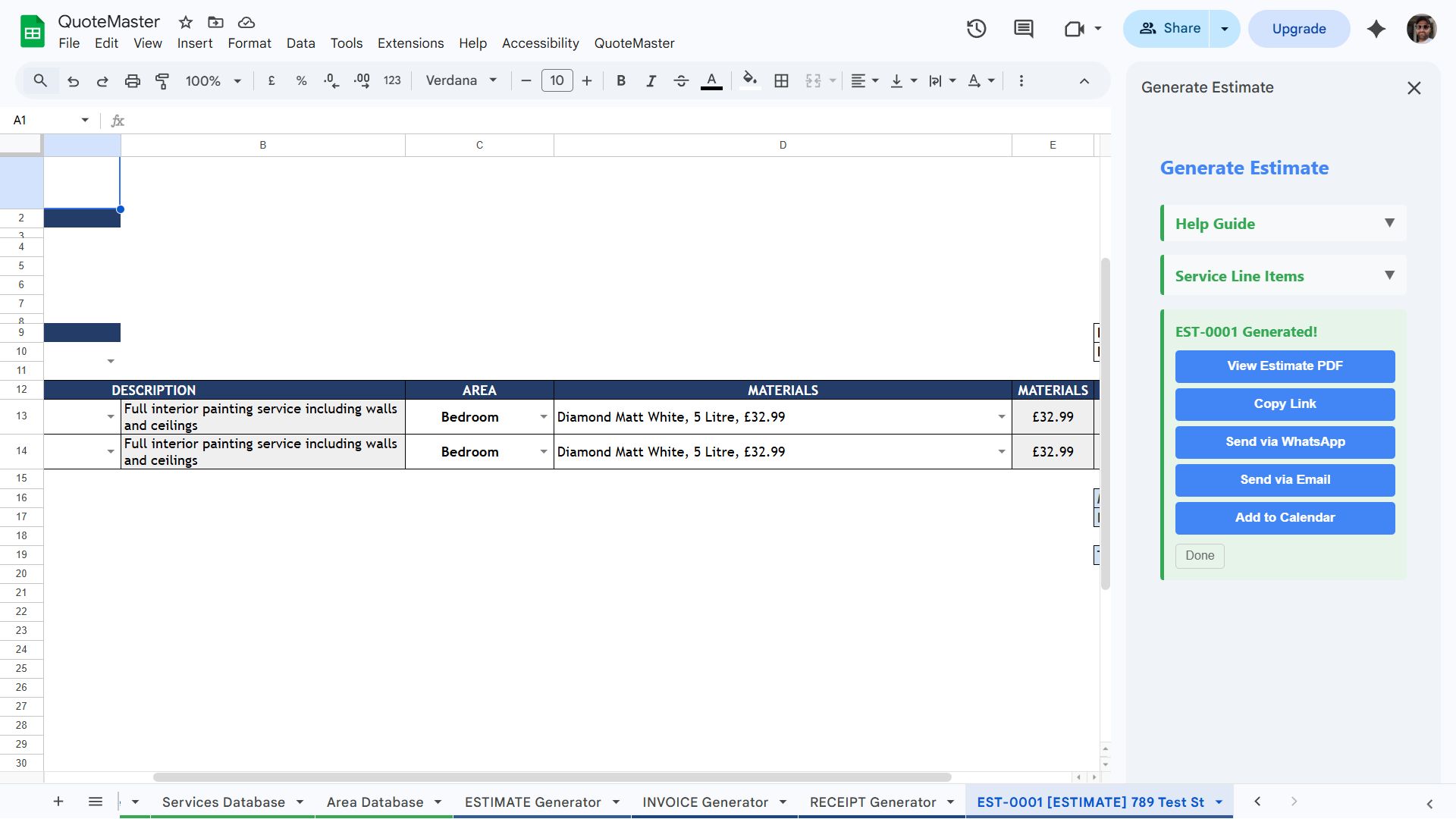
Task: Toggle italic formatting
Action: tap(651, 80)
